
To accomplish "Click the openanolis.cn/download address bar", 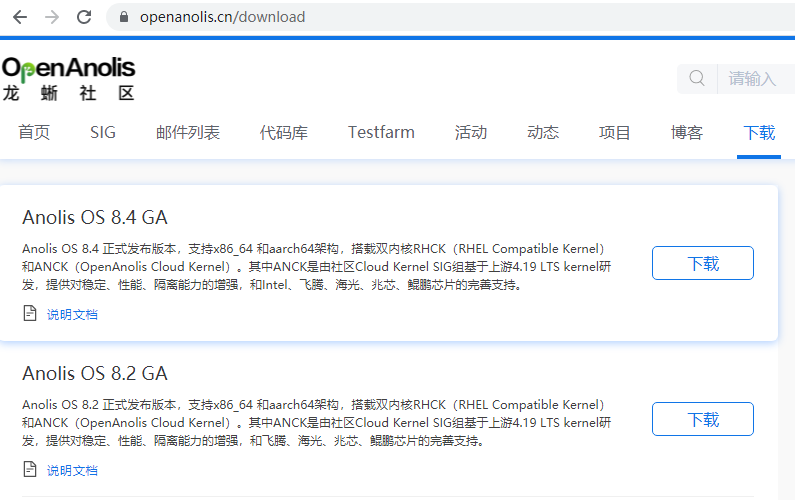I will 450,17.
